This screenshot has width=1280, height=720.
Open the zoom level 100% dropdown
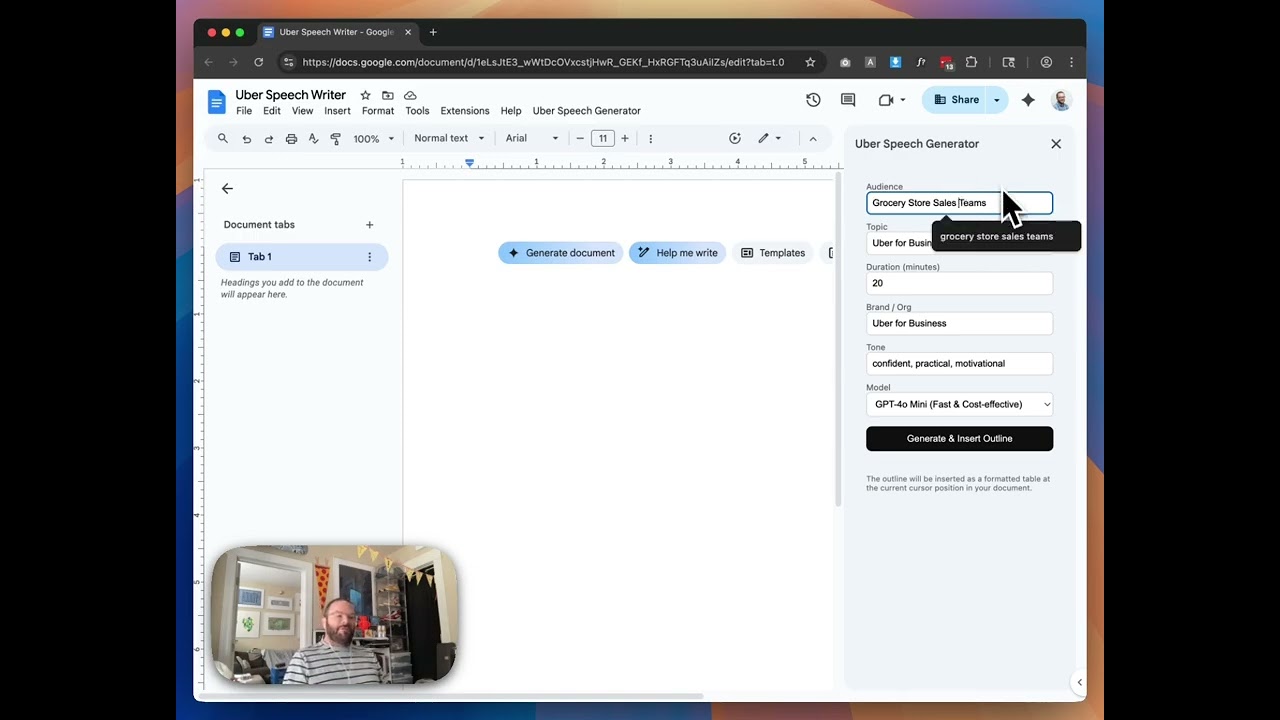[374, 138]
